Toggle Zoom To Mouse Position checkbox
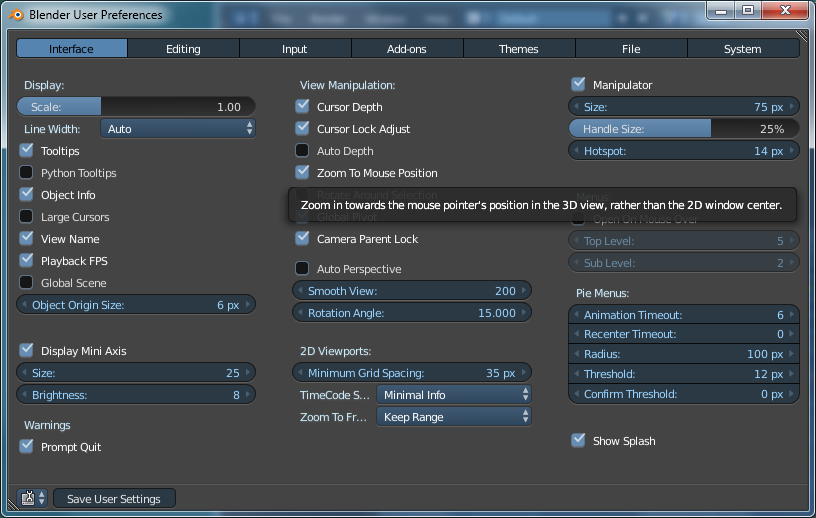This screenshot has width=816, height=518. tap(302, 172)
